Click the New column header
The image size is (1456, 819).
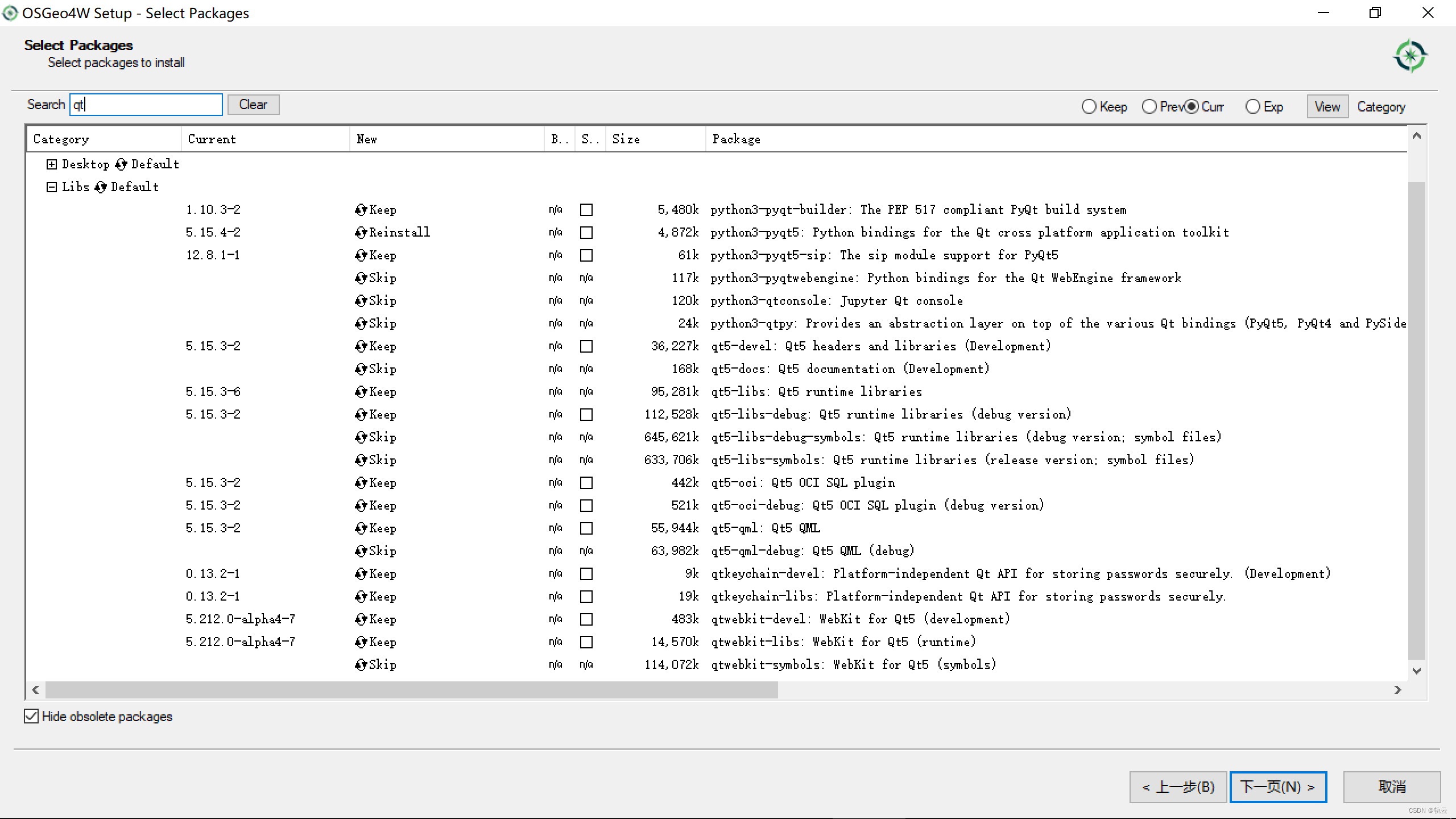point(447,139)
